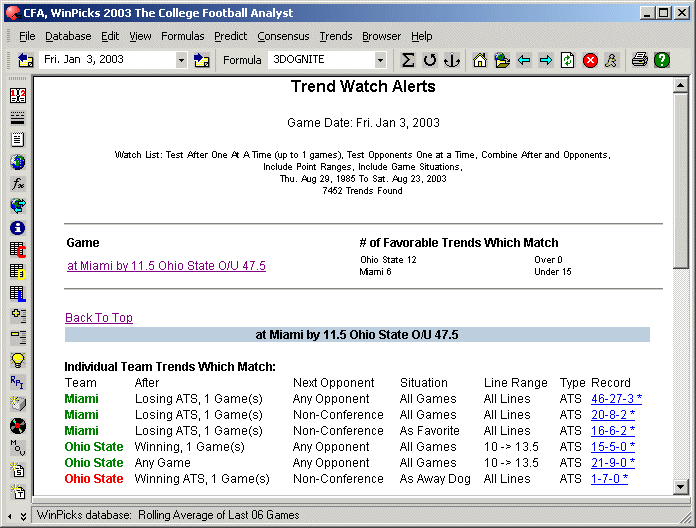Print the report with the printer icon
This screenshot has height=528, width=696.
639,59
